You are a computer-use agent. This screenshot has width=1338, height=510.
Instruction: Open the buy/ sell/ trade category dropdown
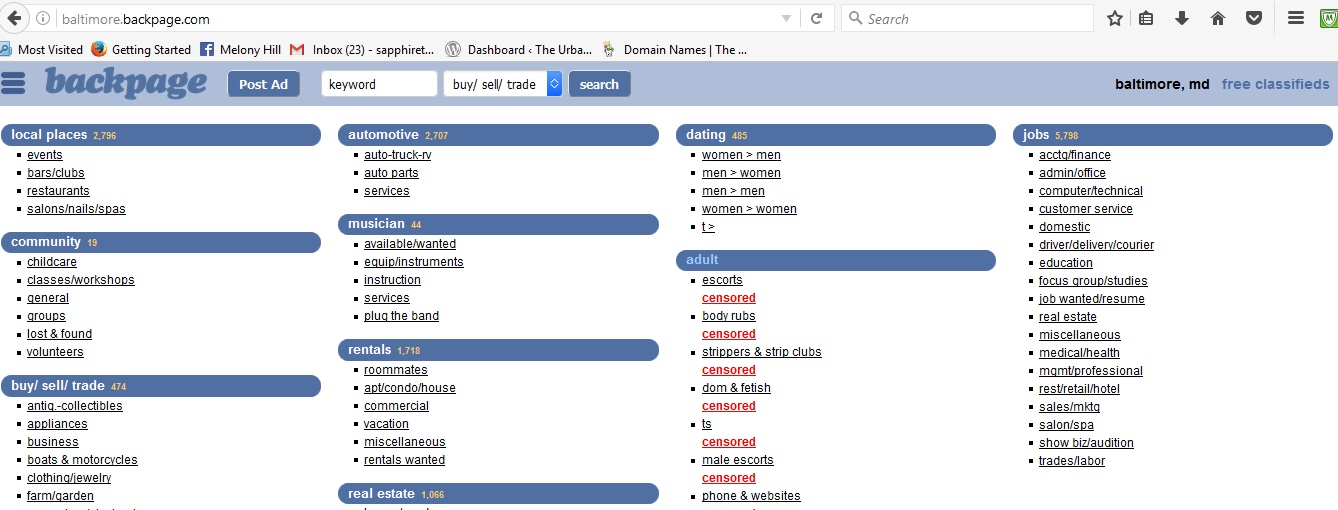pyautogui.click(x=502, y=84)
